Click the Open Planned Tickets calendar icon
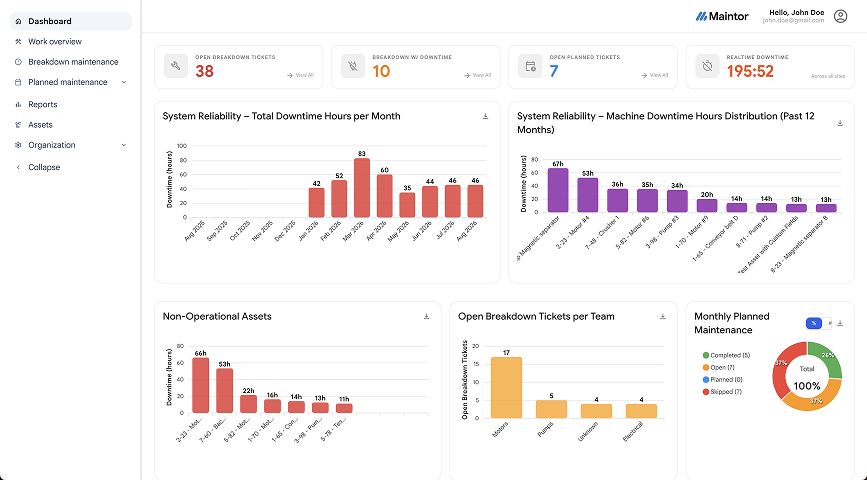 click(530, 66)
